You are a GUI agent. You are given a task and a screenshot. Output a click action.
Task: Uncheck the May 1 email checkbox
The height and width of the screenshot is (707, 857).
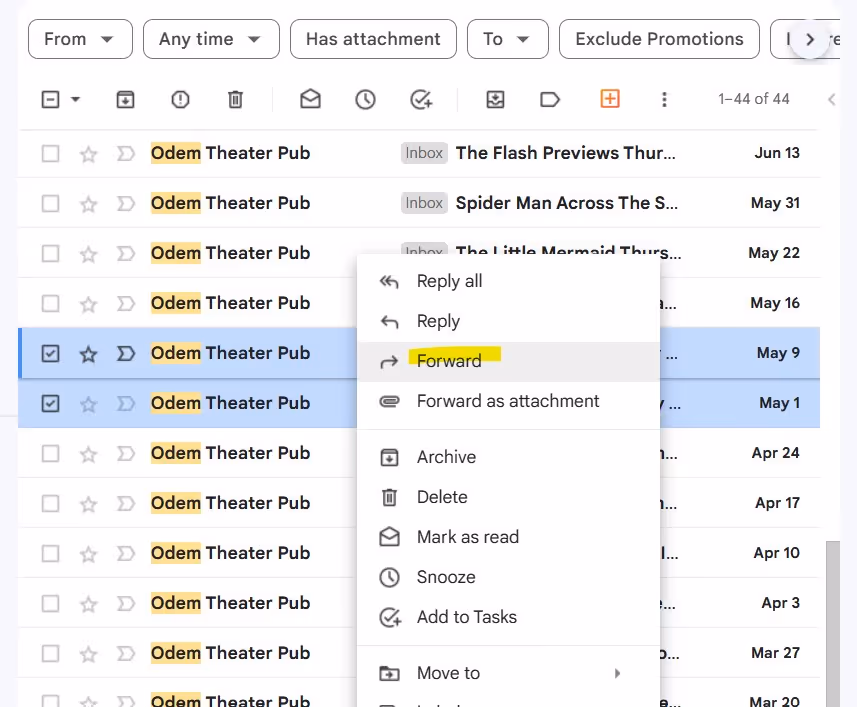coord(50,403)
